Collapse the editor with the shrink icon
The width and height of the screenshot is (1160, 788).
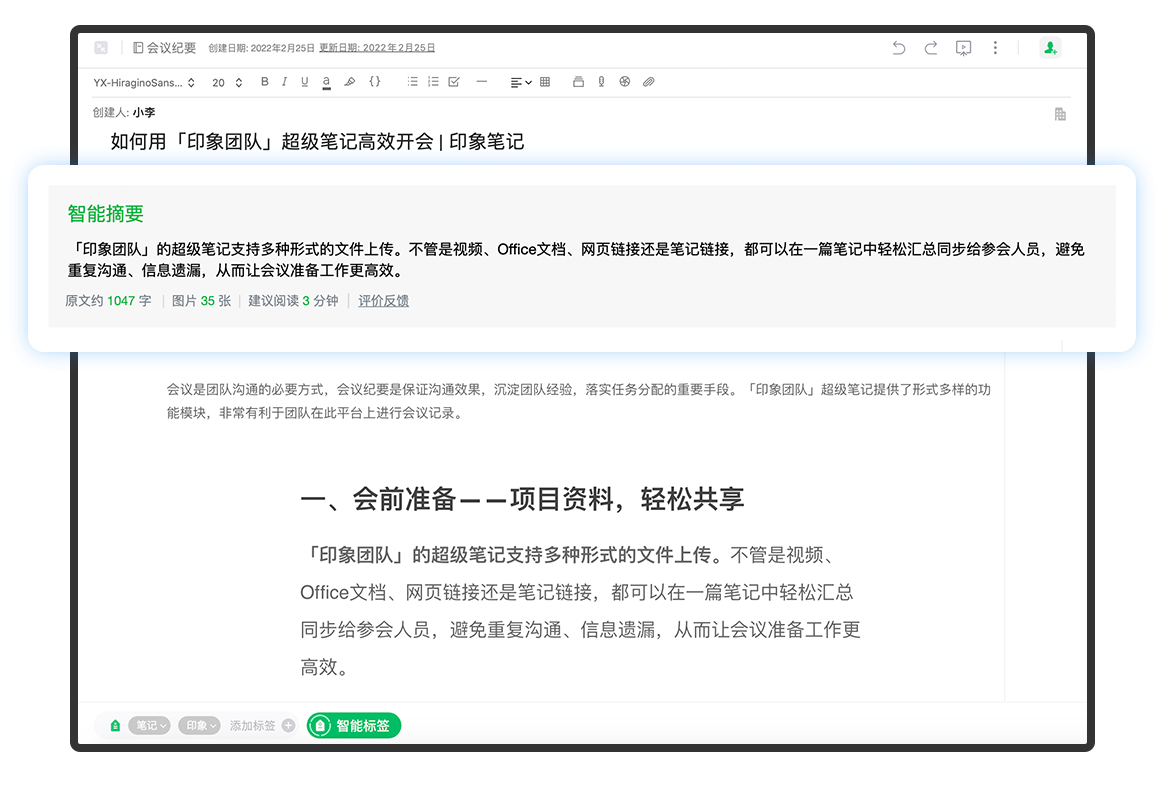click(x=101, y=48)
